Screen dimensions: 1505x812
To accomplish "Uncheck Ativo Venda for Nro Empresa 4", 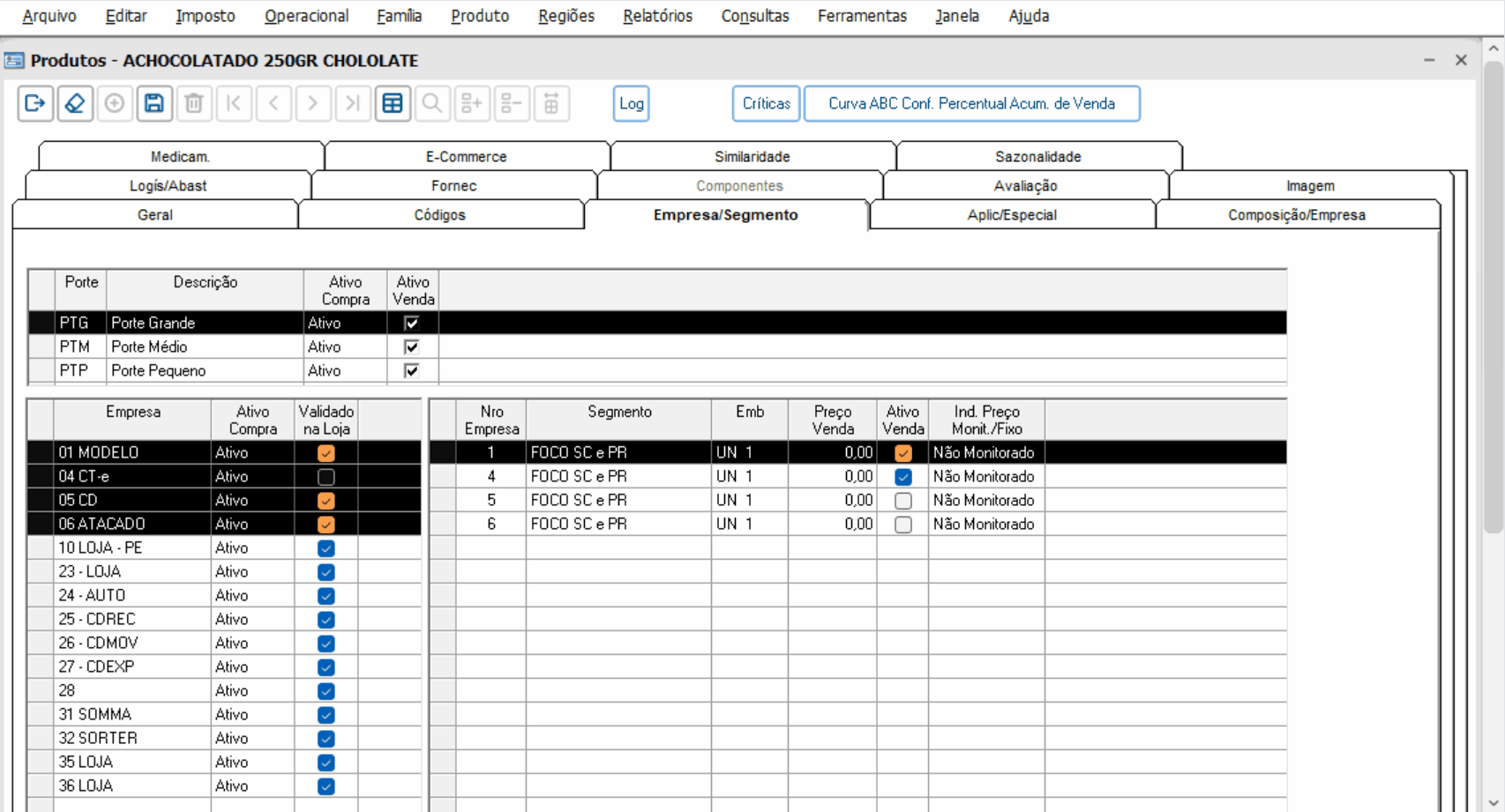I will coord(903,477).
